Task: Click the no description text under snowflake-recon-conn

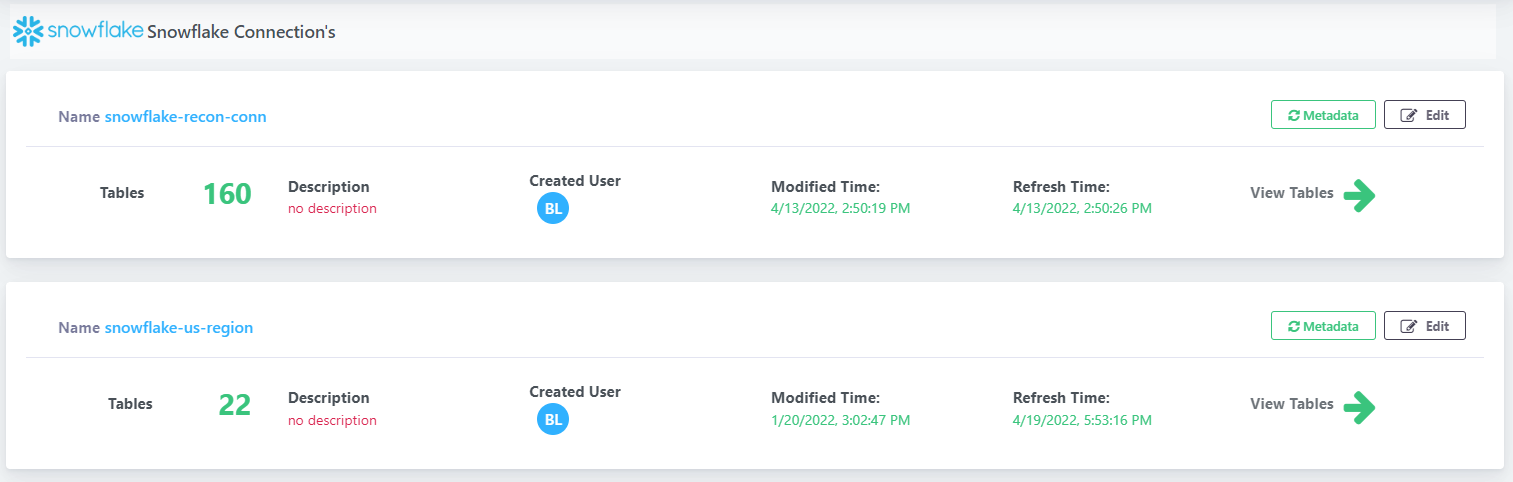Action: (x=332, y=209)
